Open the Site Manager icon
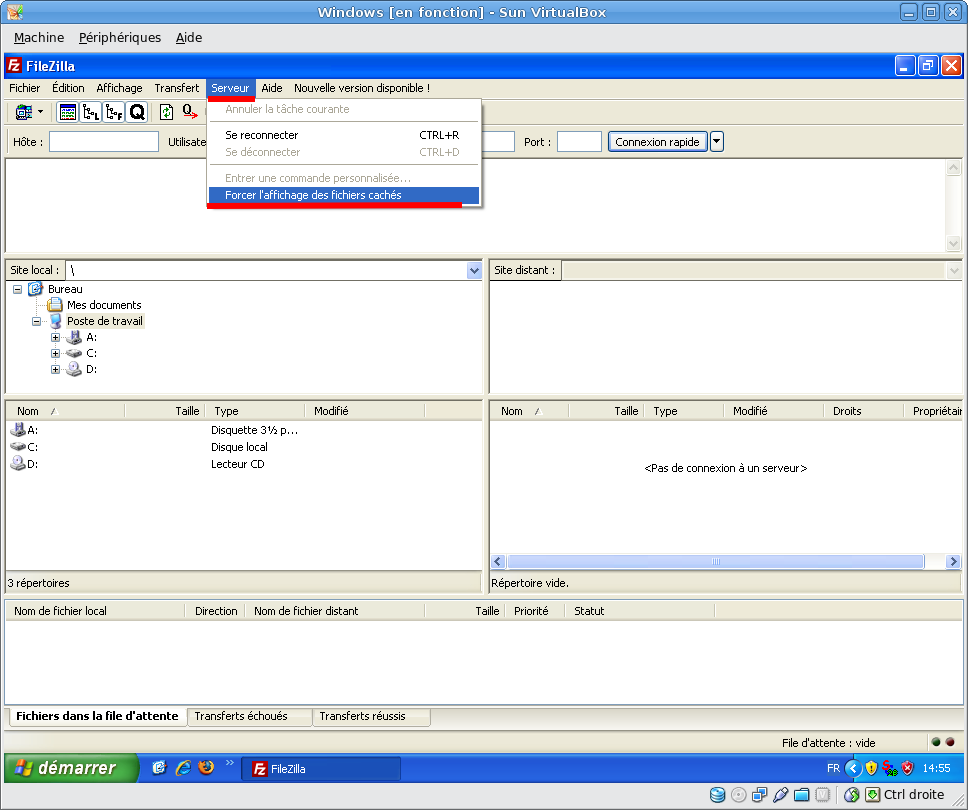 24,112
